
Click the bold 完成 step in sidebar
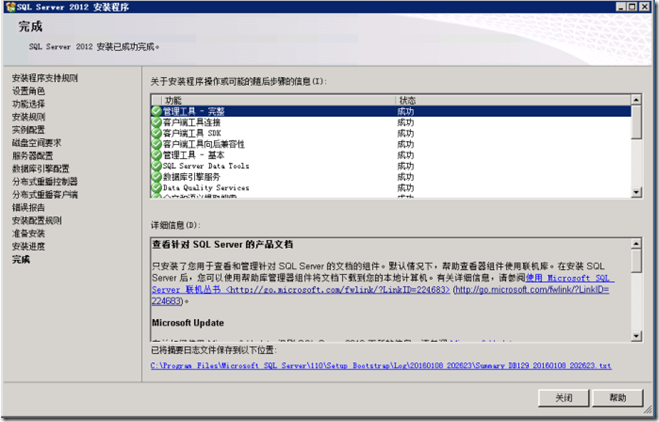click(21, 260)
